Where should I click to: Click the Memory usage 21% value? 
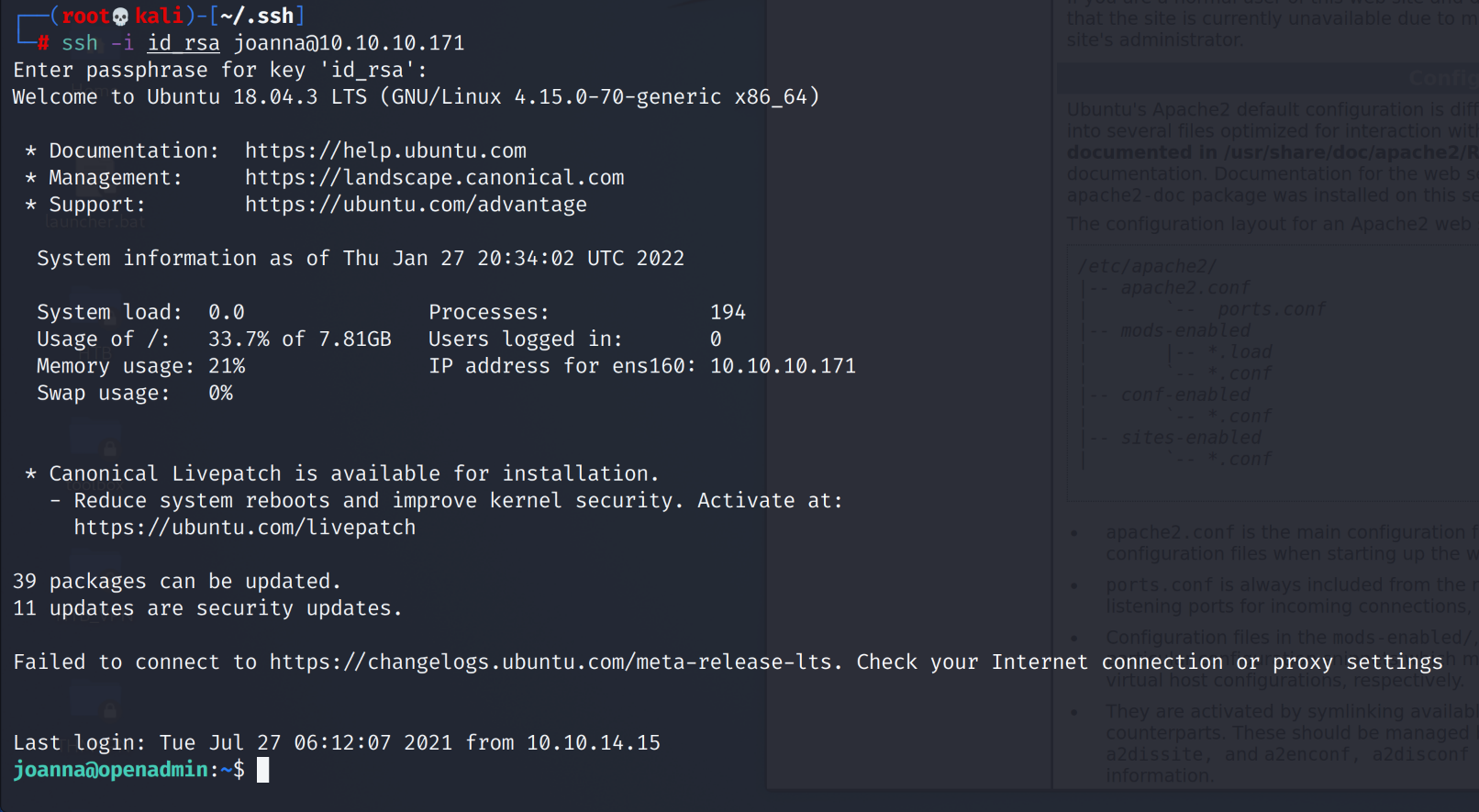tap(227, 366)
